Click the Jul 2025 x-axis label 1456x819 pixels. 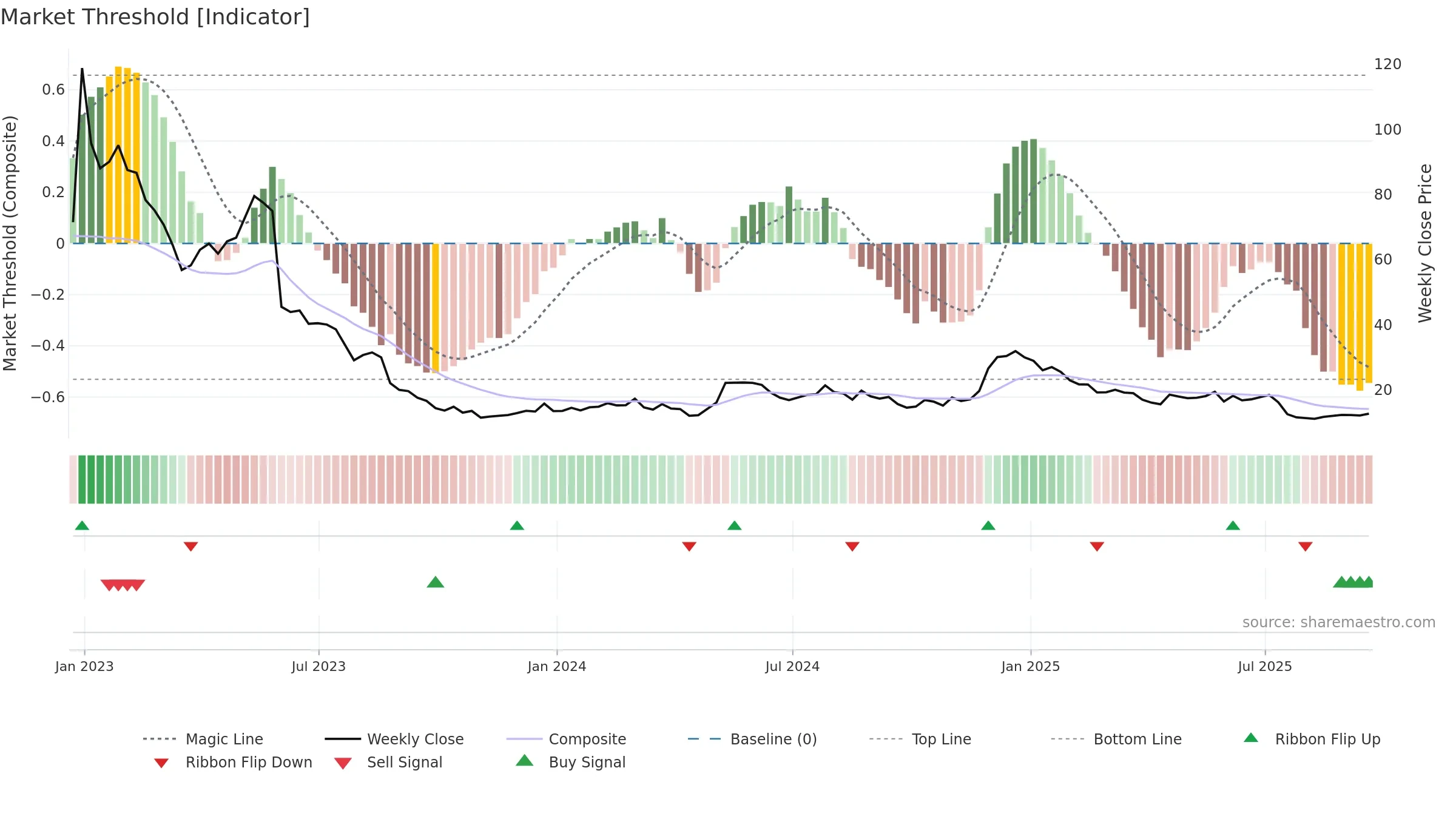tap(1265, 667)
